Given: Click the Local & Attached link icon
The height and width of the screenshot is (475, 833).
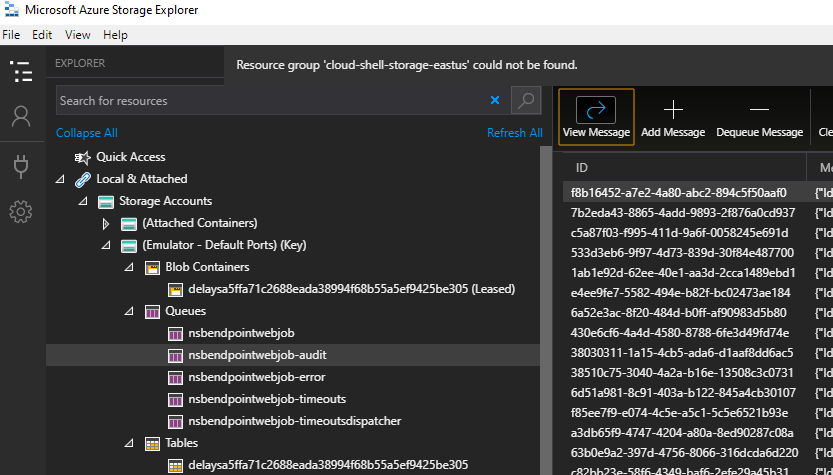Looking at the screenshot, I should pos(82,180).
